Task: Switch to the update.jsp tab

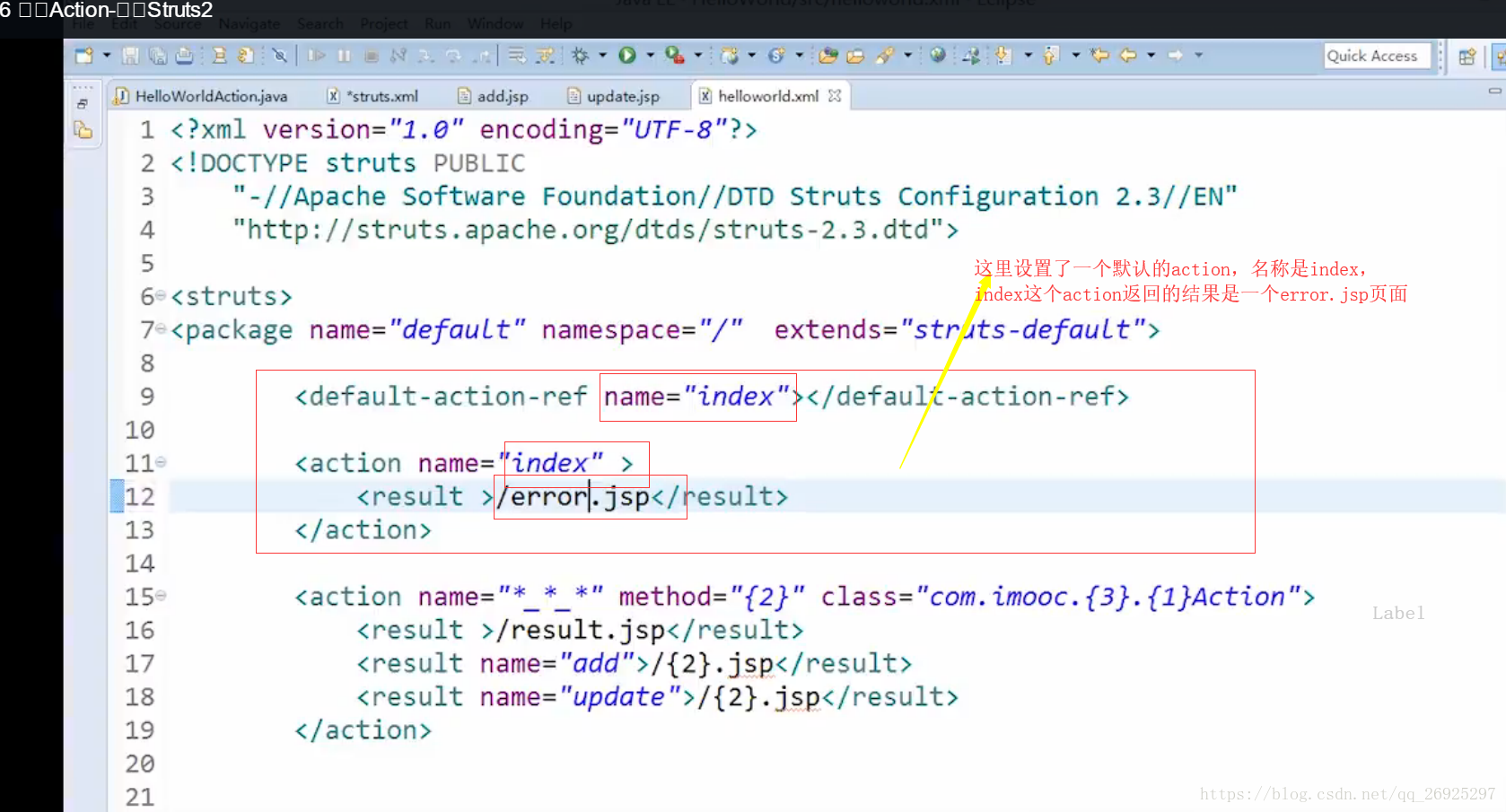Action: [615, 96]
